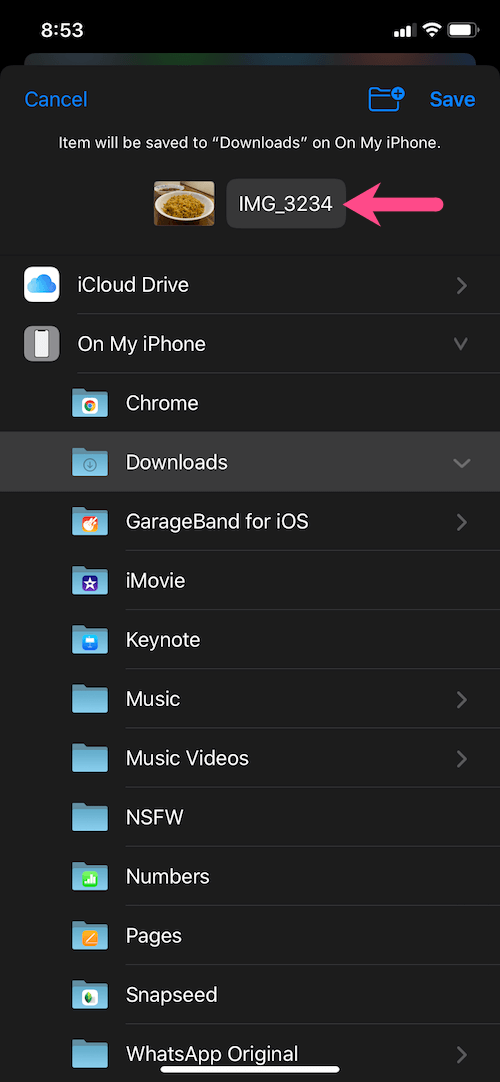Tap the Chrome folder icon
The height and width of the screenshot is (1082, 500).
point(90,403)
